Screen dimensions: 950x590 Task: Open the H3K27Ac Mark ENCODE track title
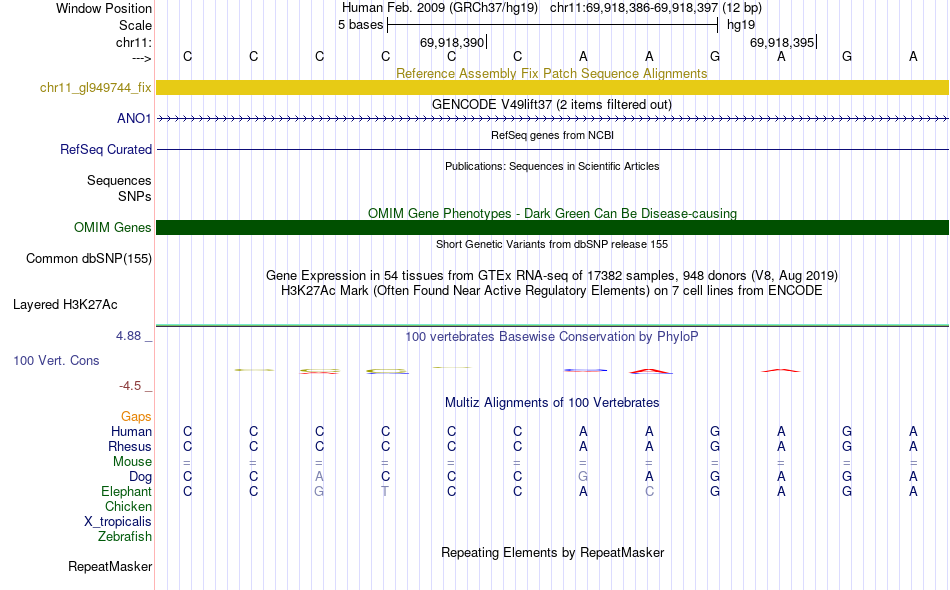coord(551,291)
